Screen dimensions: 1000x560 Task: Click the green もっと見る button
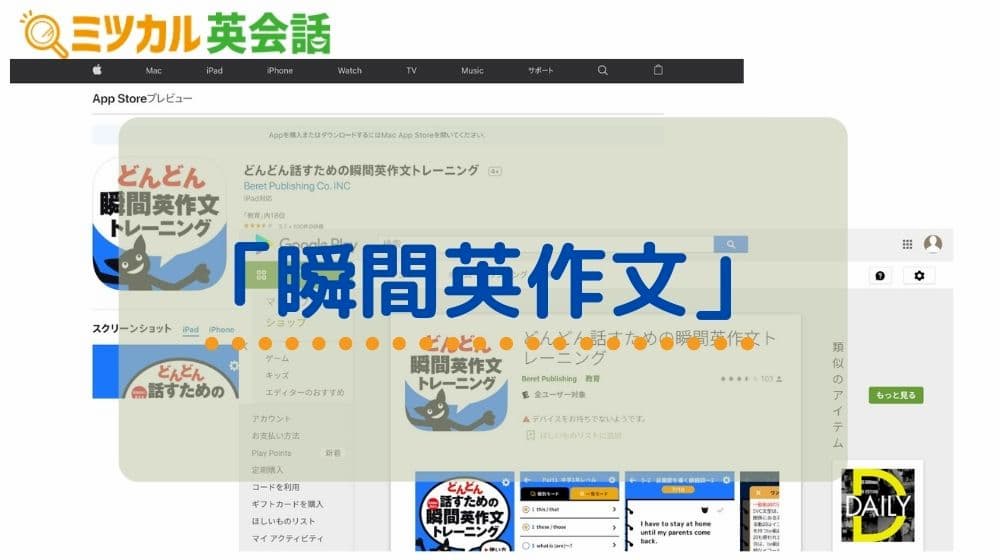click(895, 395)
